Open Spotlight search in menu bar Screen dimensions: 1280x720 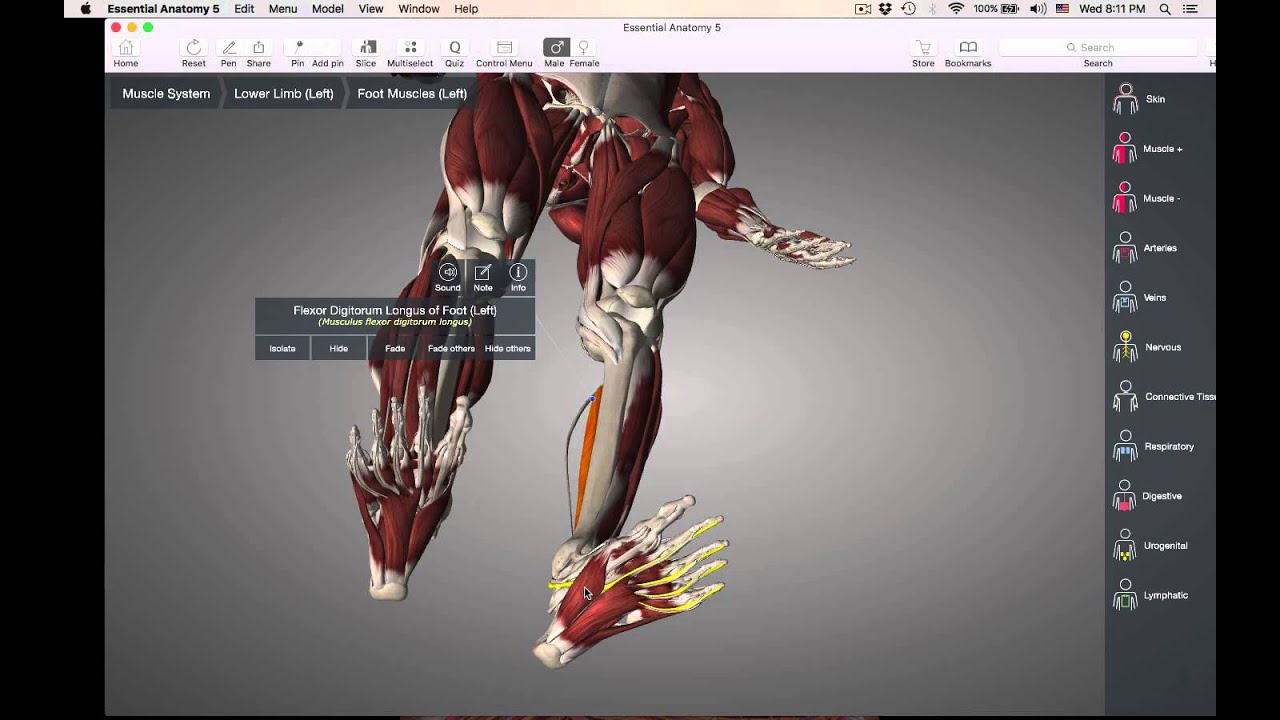click(1165, 9)
